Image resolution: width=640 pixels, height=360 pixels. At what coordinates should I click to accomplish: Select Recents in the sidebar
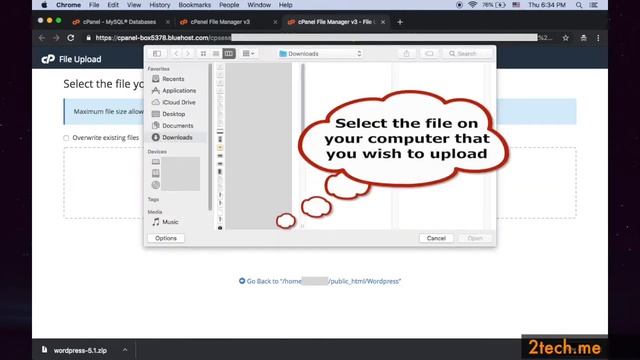click(x=173, y=79)
